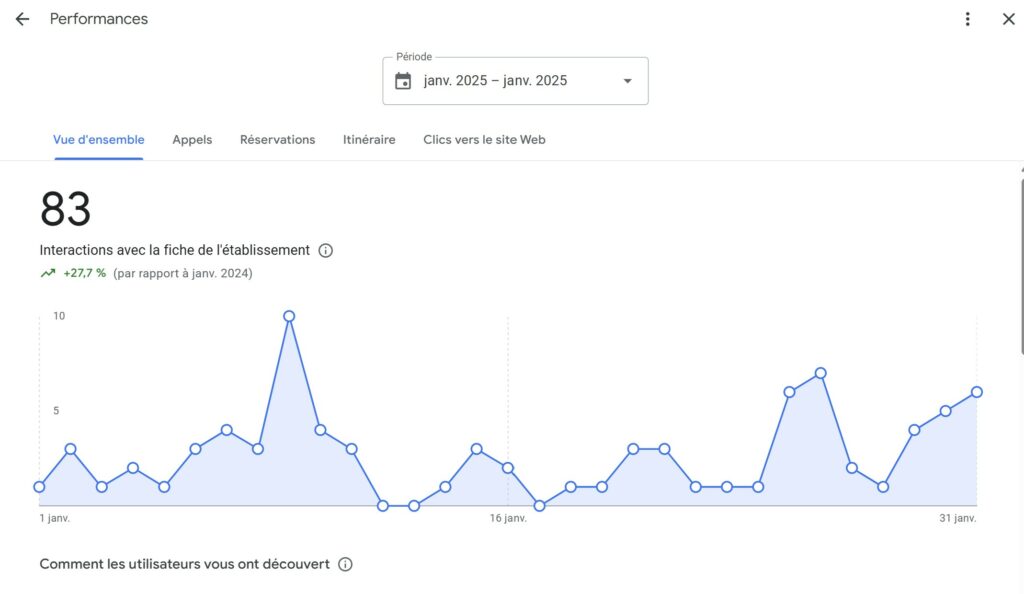Screen dimensions: 1024x594
Task: Select the Vue d'ensemble tab
Action: (x=98, y=140)
